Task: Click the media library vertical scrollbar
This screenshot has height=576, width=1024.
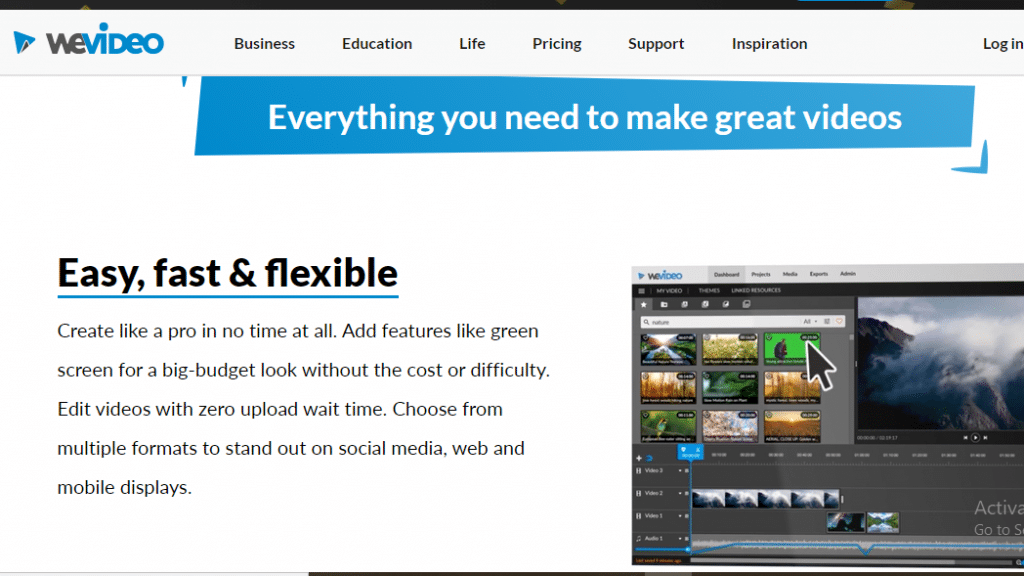Action: (852, 338)
